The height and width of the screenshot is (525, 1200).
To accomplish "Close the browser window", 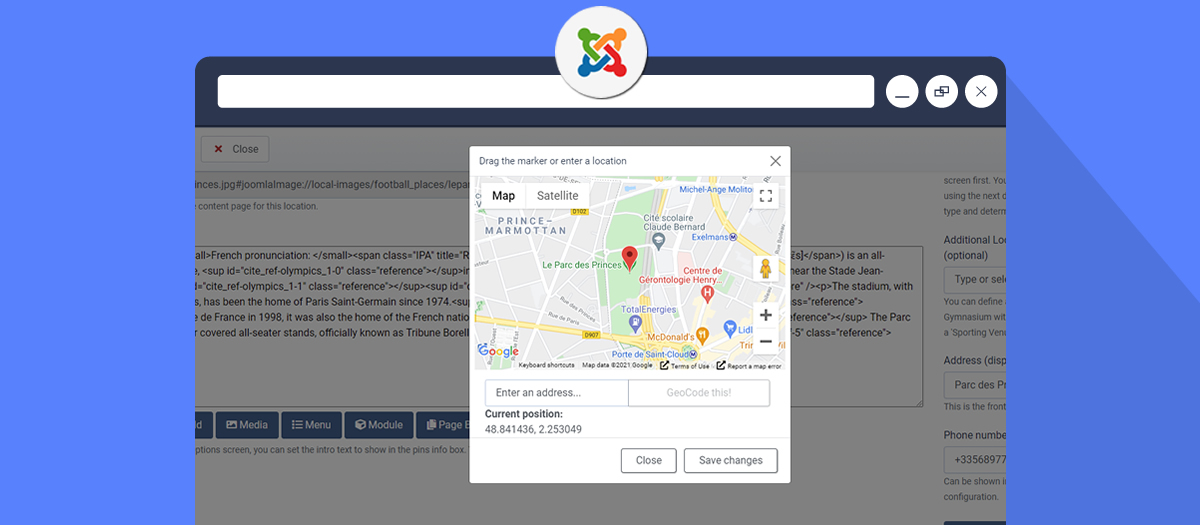I will tap(981, 91).
